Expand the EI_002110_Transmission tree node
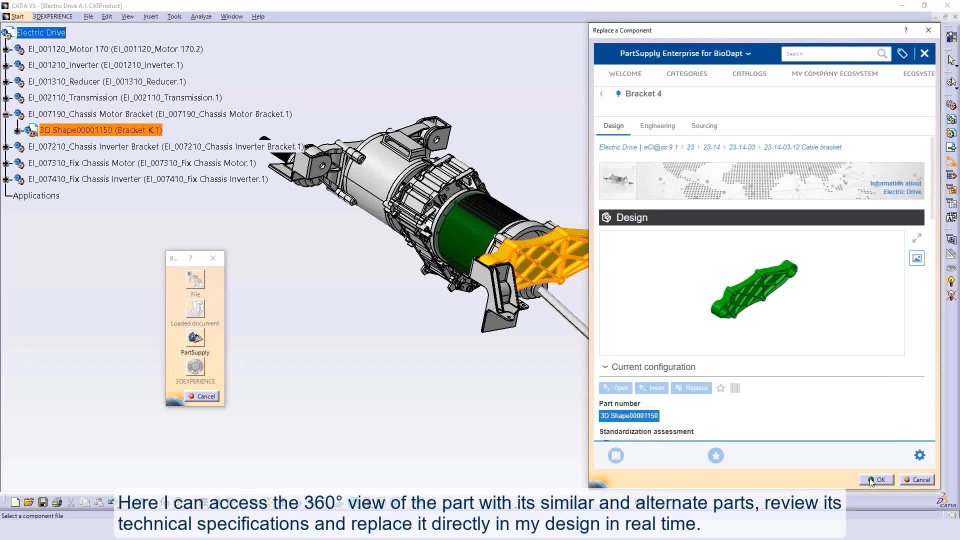The image size is (960, 540). [6, 97]
